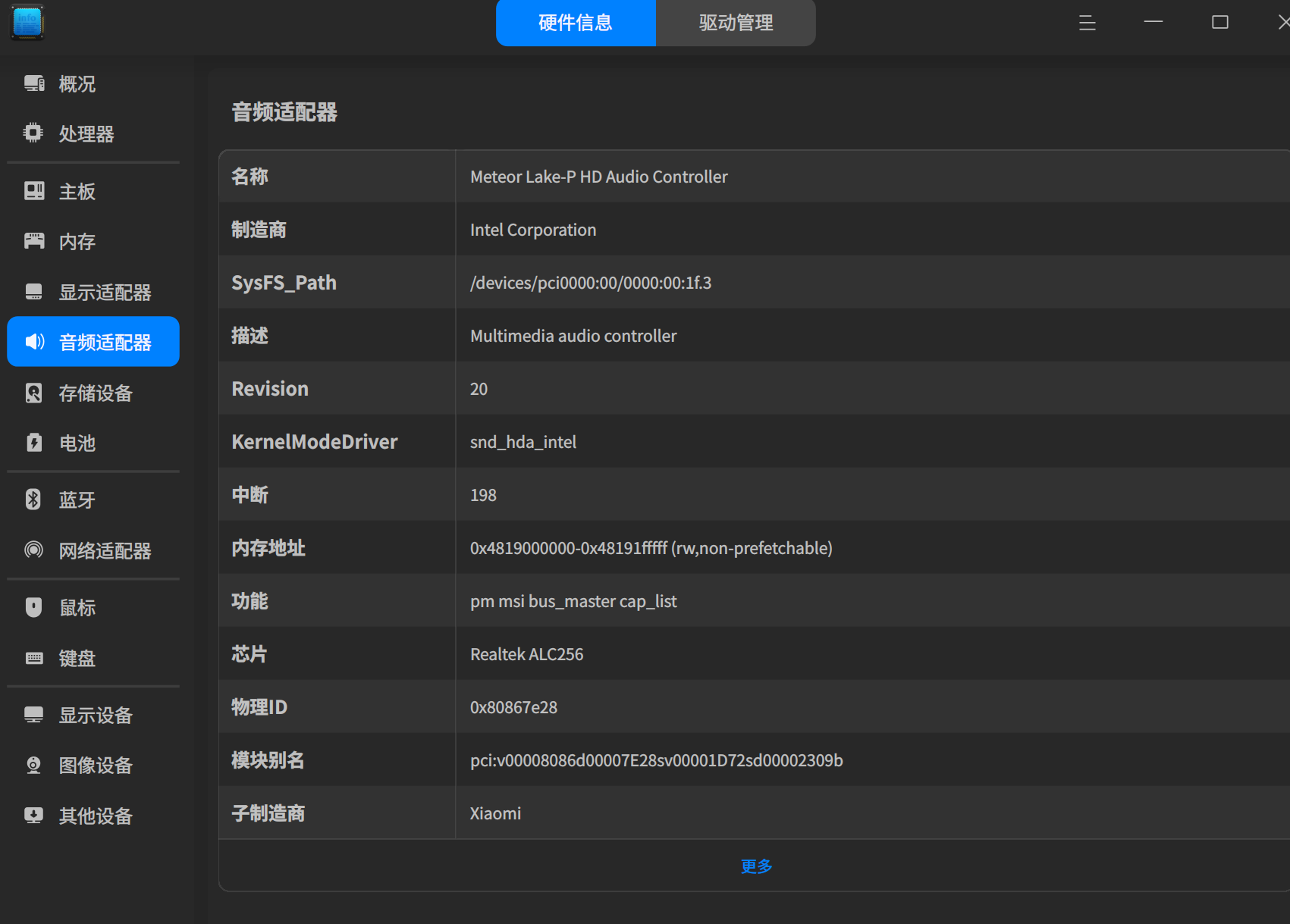Screen dimensions: 1290x924
Task: Open the 存储设备 storage disk icon
Action: [34, 393]
